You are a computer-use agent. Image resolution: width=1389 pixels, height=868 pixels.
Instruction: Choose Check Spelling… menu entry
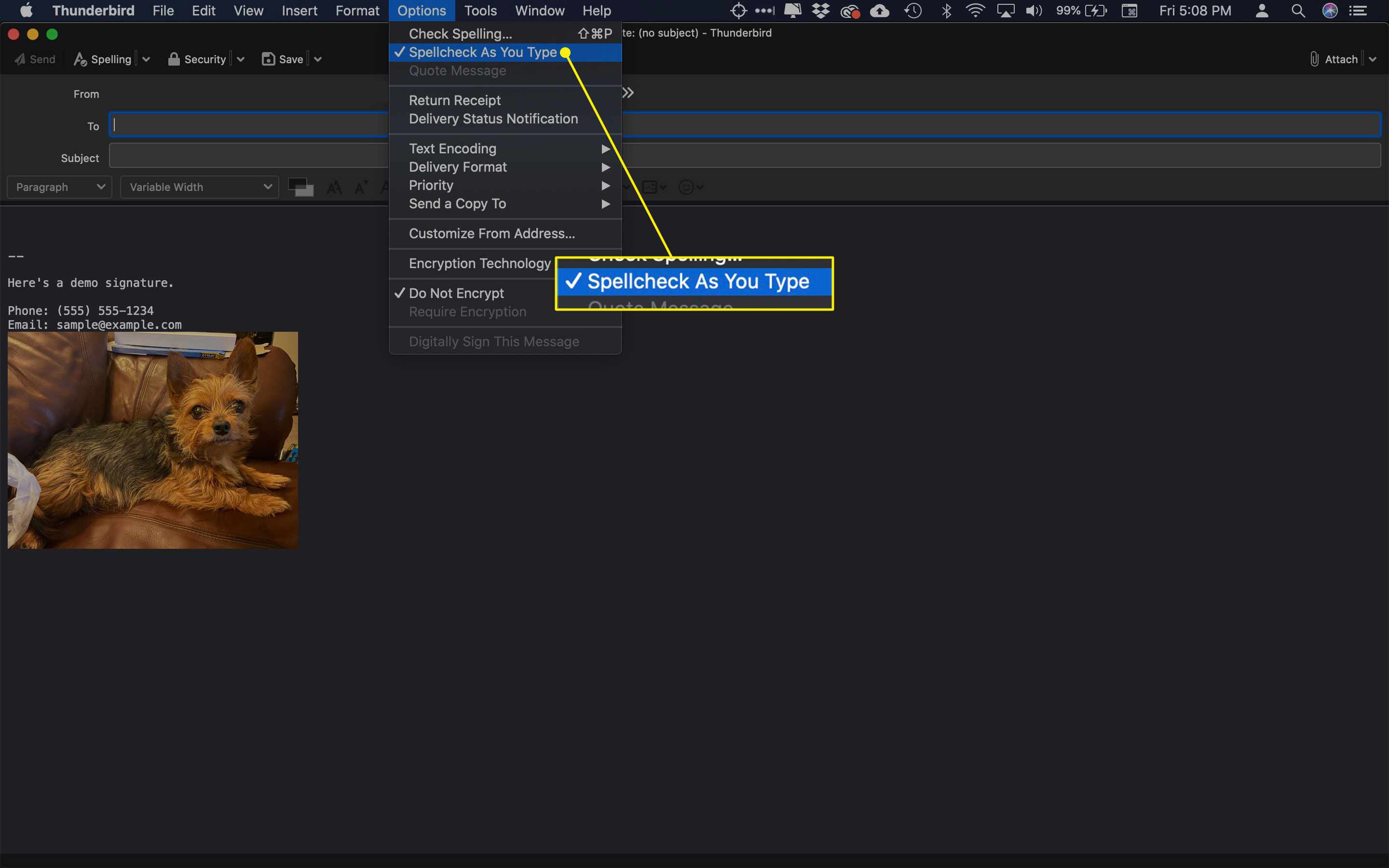click(x=505, y=34)
